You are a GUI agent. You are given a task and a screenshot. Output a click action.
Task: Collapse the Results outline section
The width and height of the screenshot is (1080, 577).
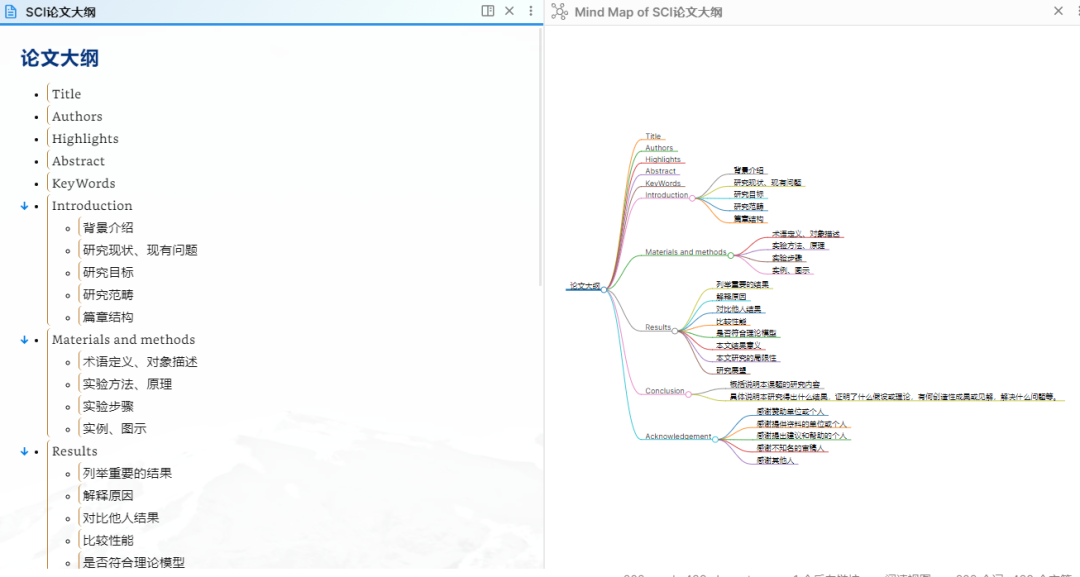[24, 452]
